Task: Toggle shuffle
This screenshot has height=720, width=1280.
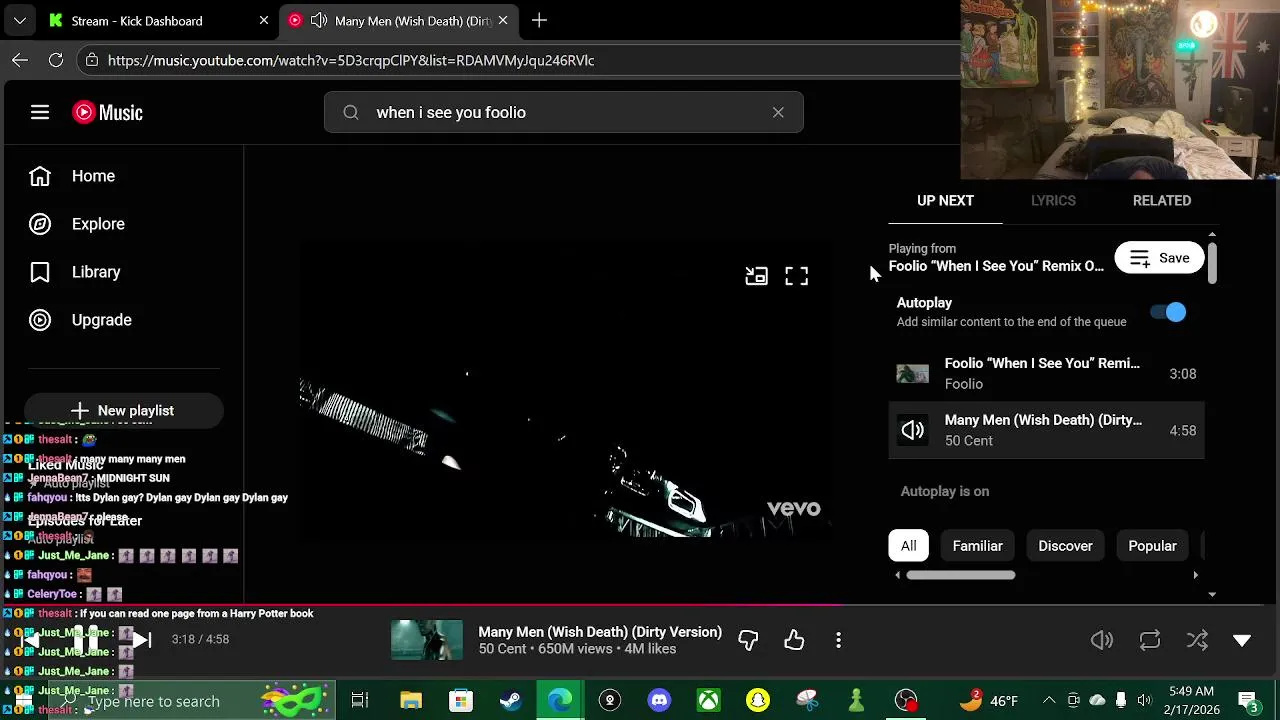Action: 1197,640
